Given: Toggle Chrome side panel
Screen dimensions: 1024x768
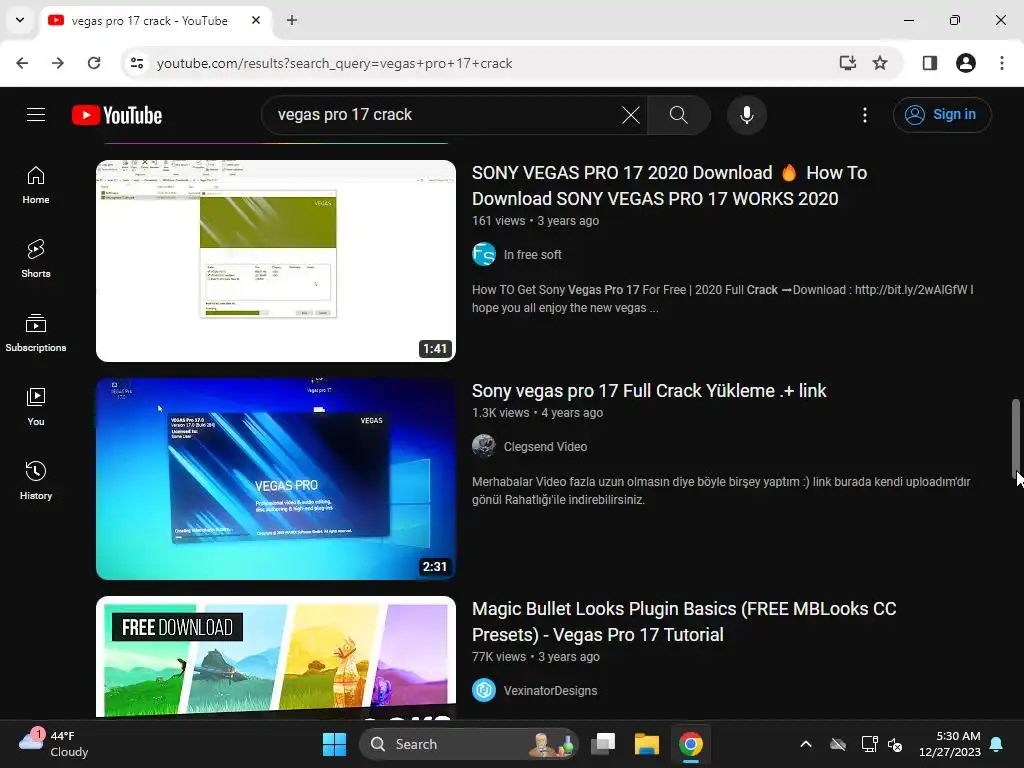Looking at the screenshot, I should [930, 63].
